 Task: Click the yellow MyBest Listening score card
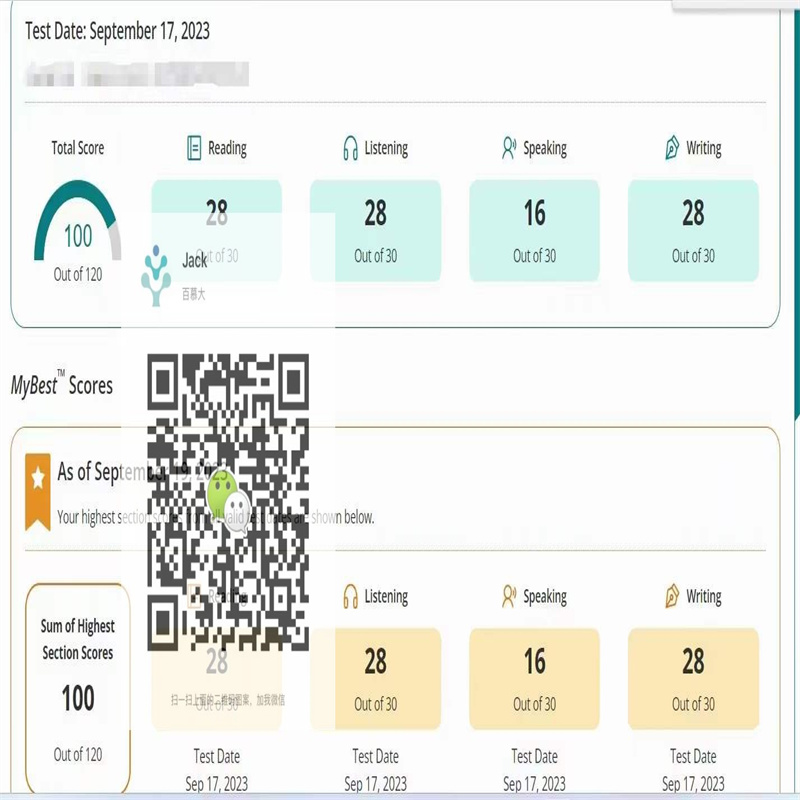click(375, 678)
